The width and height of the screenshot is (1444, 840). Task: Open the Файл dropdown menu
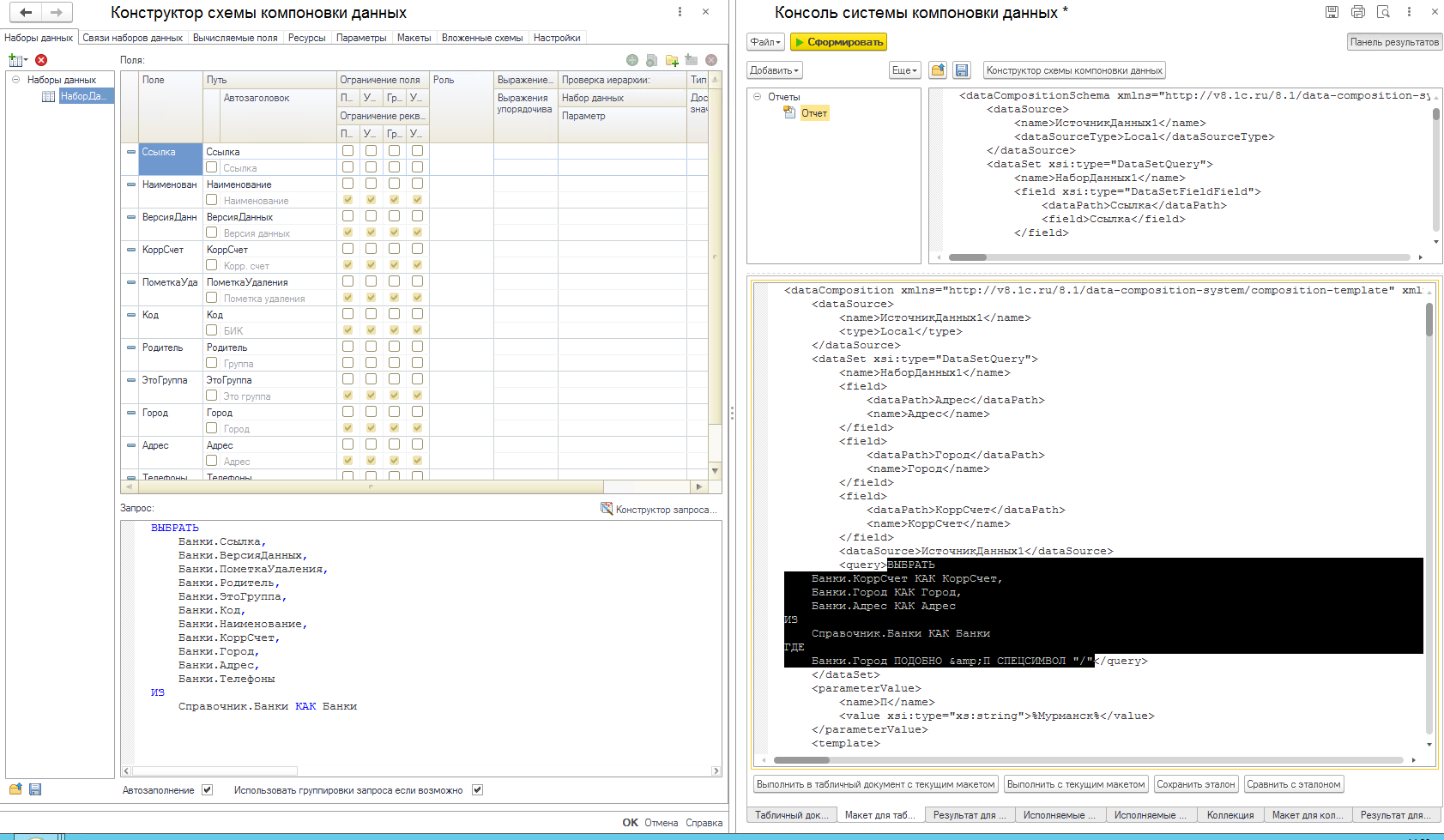pyautogui.click(x=765, y=42)
